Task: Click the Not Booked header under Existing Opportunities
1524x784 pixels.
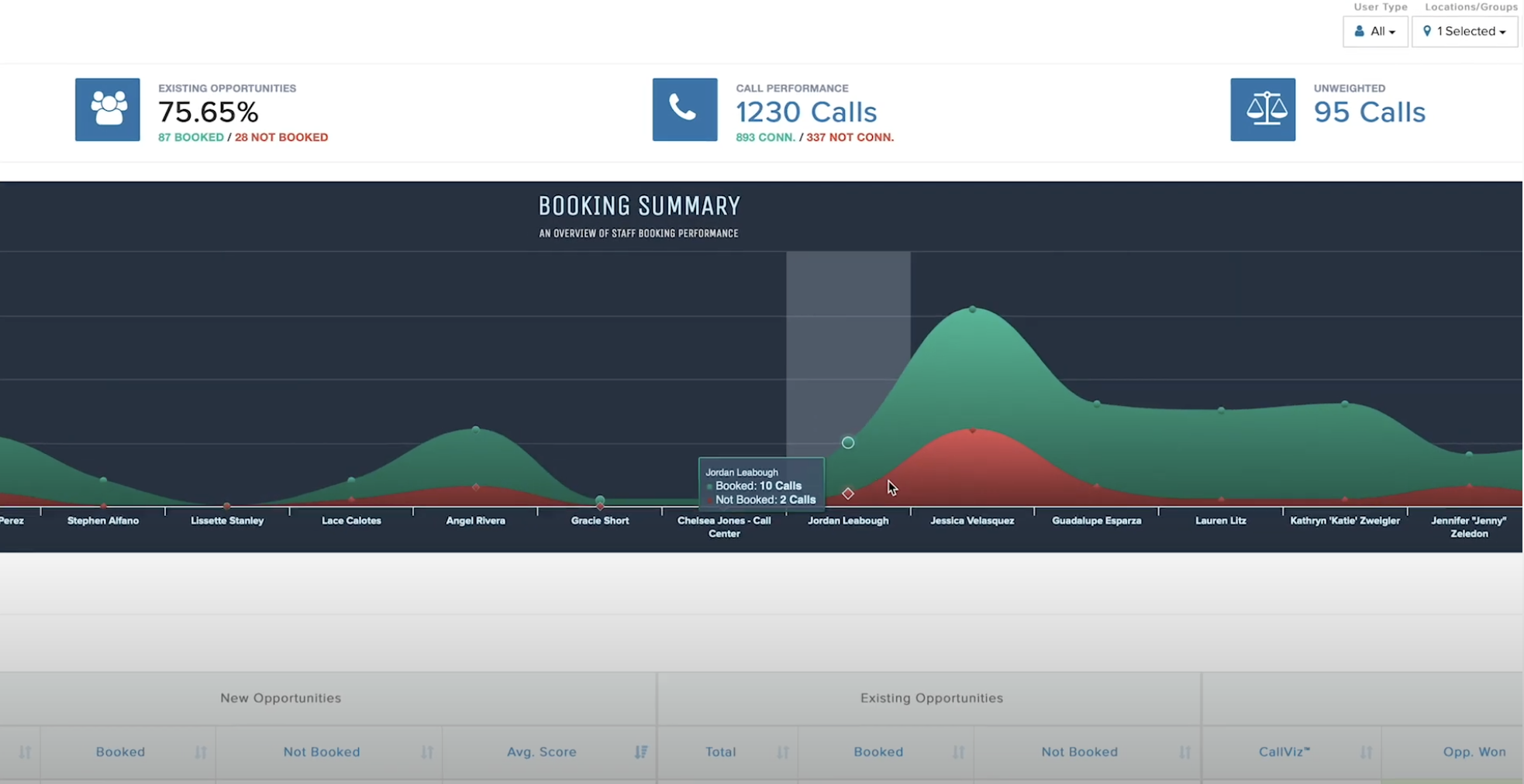Action: pos(1080,751)
